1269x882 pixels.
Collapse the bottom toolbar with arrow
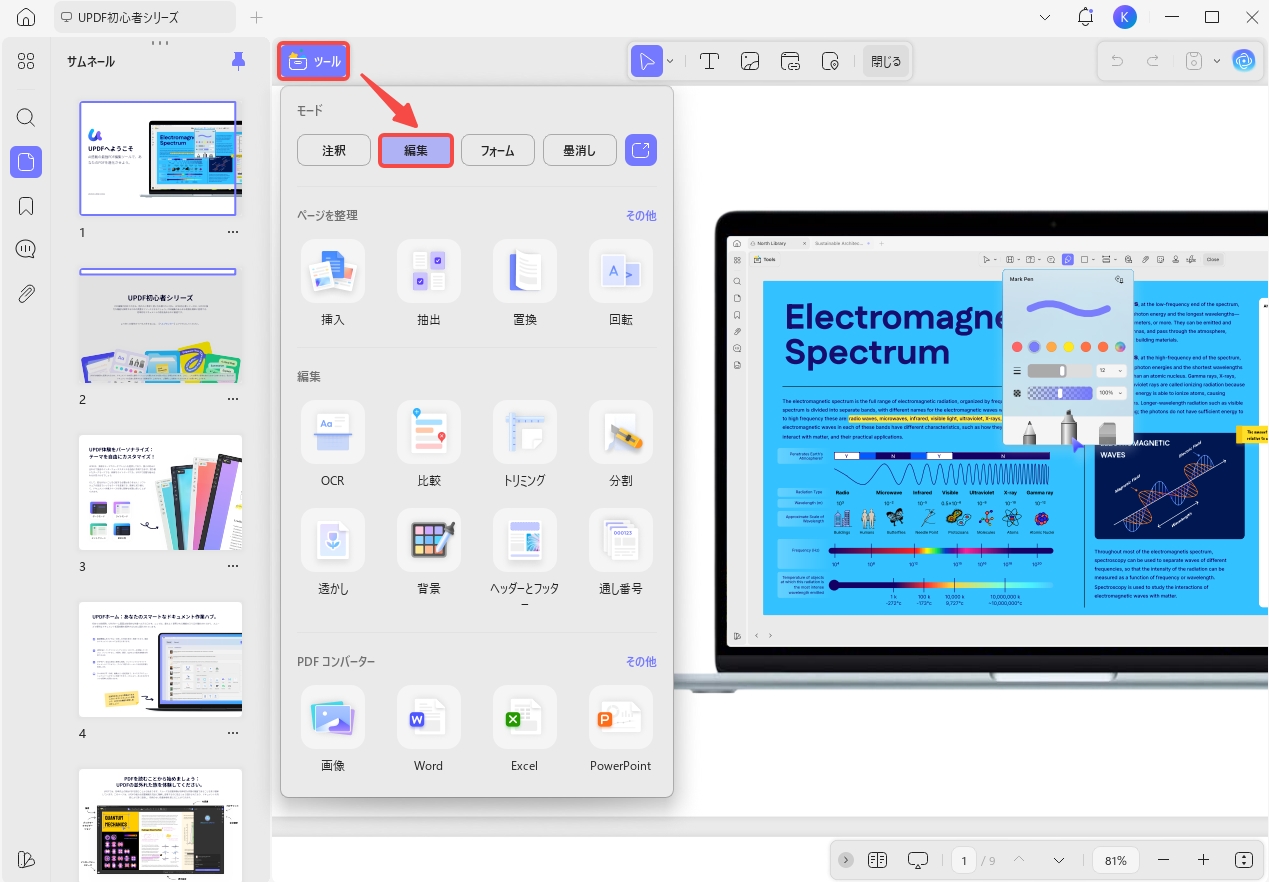click(846, 860)
